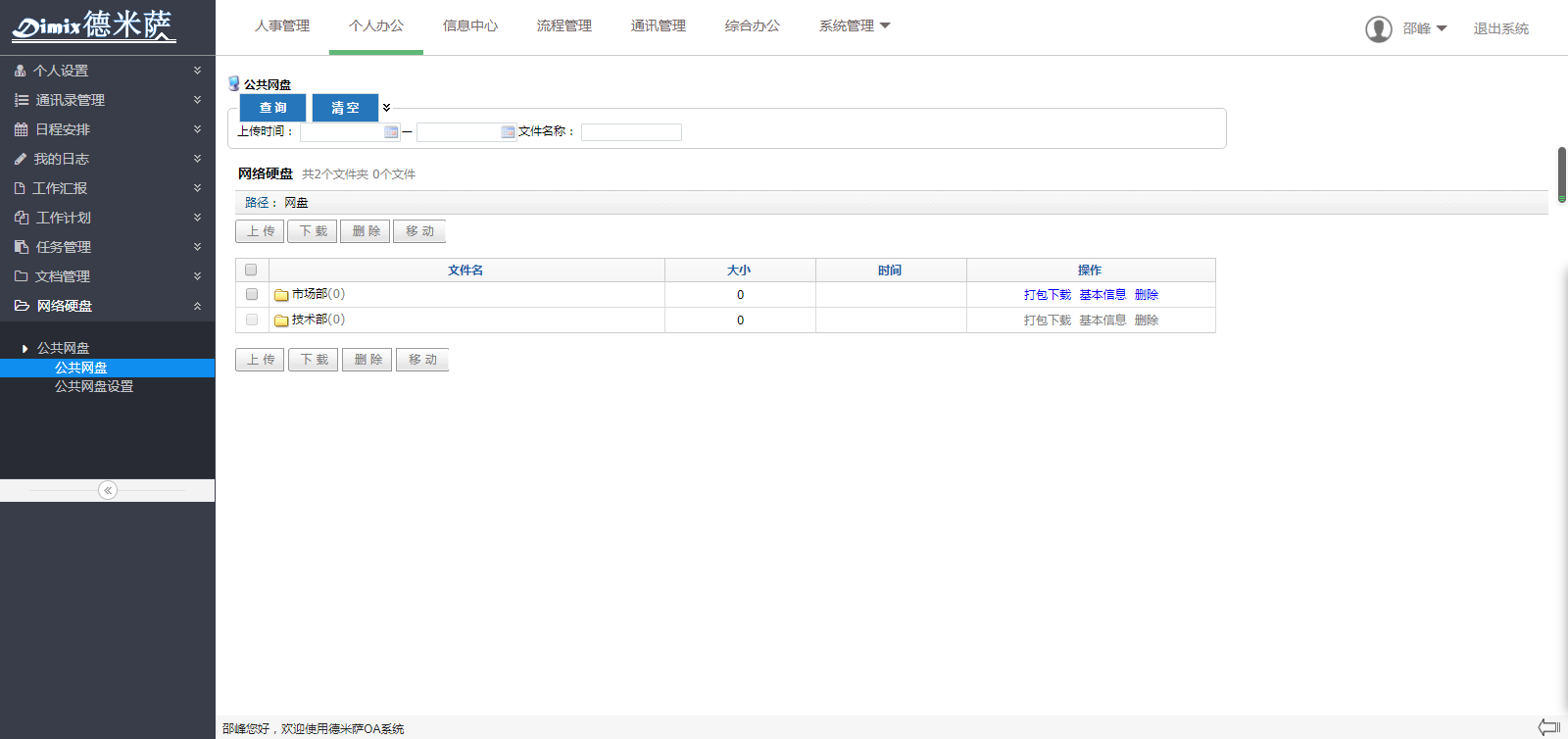
Task: Click the 公共网盘 title disk icon
Action: (x=234, y=84)
